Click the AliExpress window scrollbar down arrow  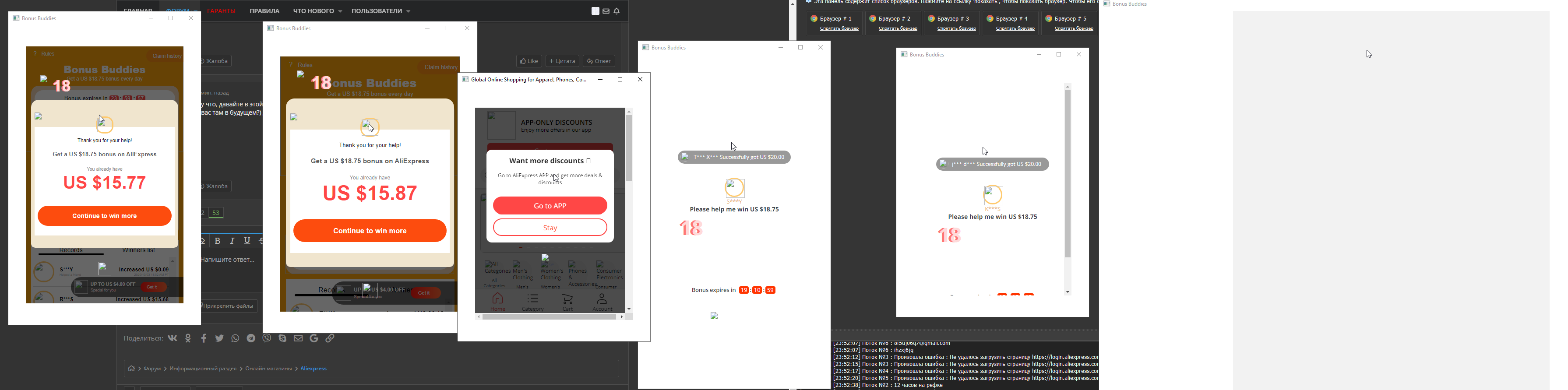629,309
